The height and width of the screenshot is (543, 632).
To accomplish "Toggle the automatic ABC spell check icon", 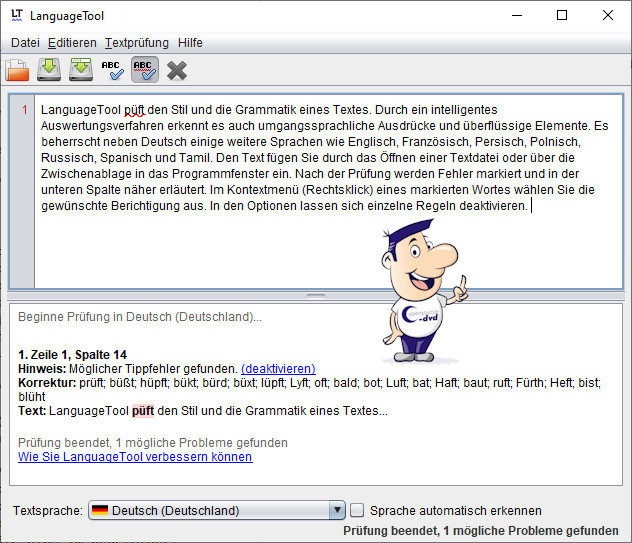I will (144, 70).
